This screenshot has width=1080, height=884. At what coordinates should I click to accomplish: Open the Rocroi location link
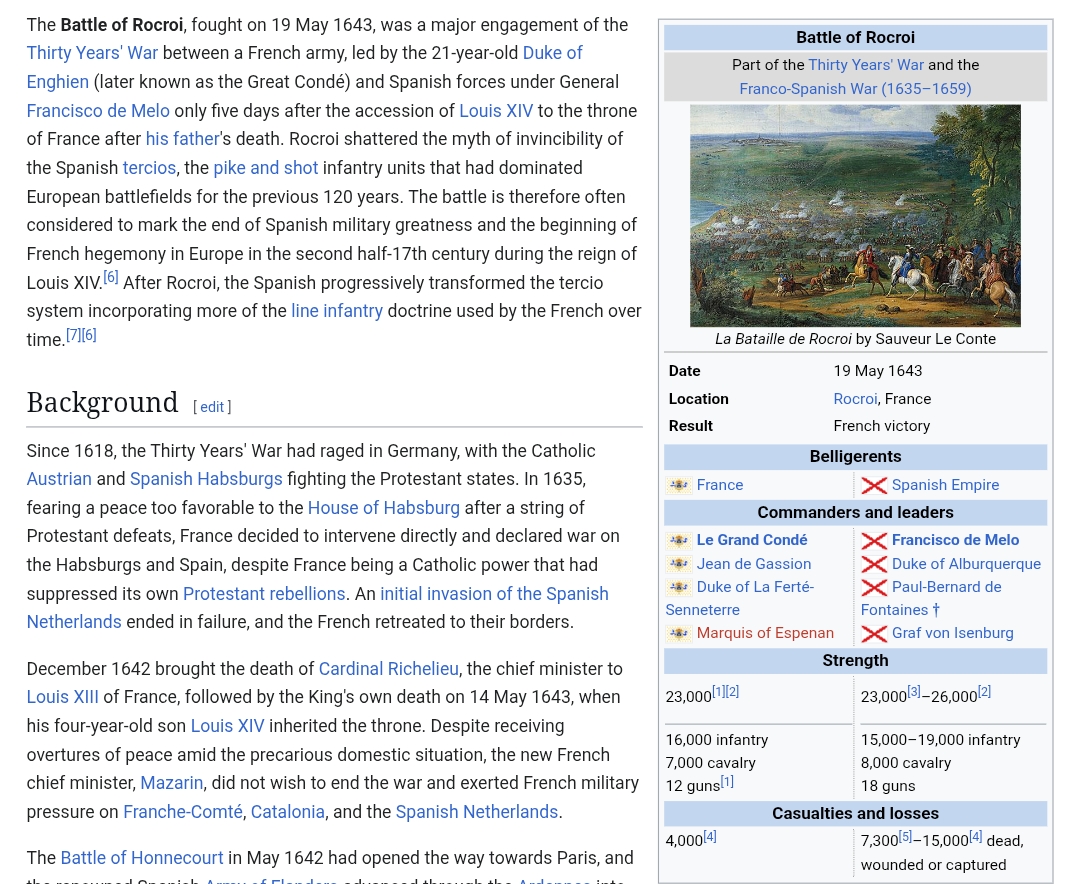click(x=855, y=400)
